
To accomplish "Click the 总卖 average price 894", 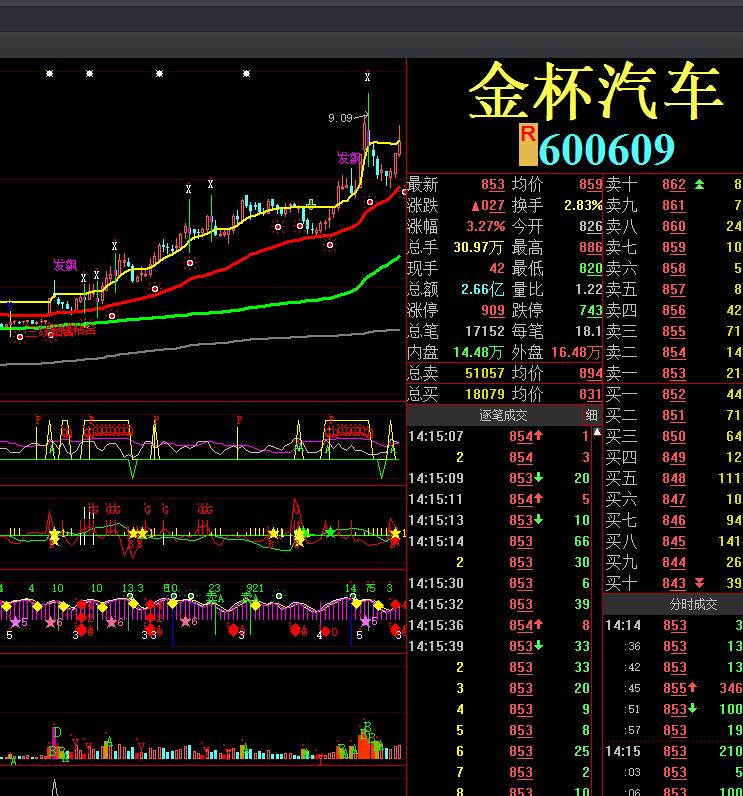I will click(591, 373).
